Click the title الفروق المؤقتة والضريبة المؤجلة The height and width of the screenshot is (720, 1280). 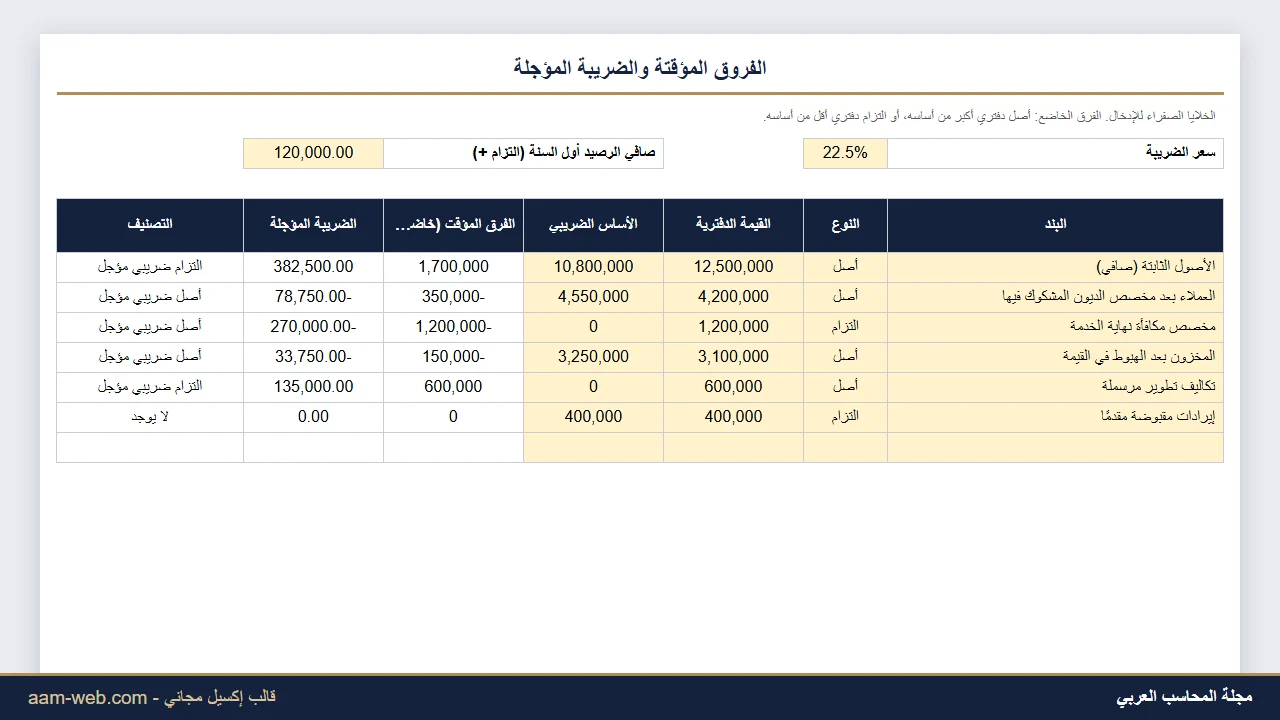[x=640, y=68]
